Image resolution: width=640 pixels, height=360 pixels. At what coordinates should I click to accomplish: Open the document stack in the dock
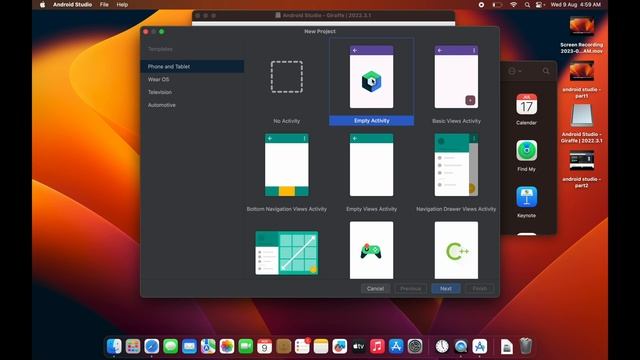[507, 346]
